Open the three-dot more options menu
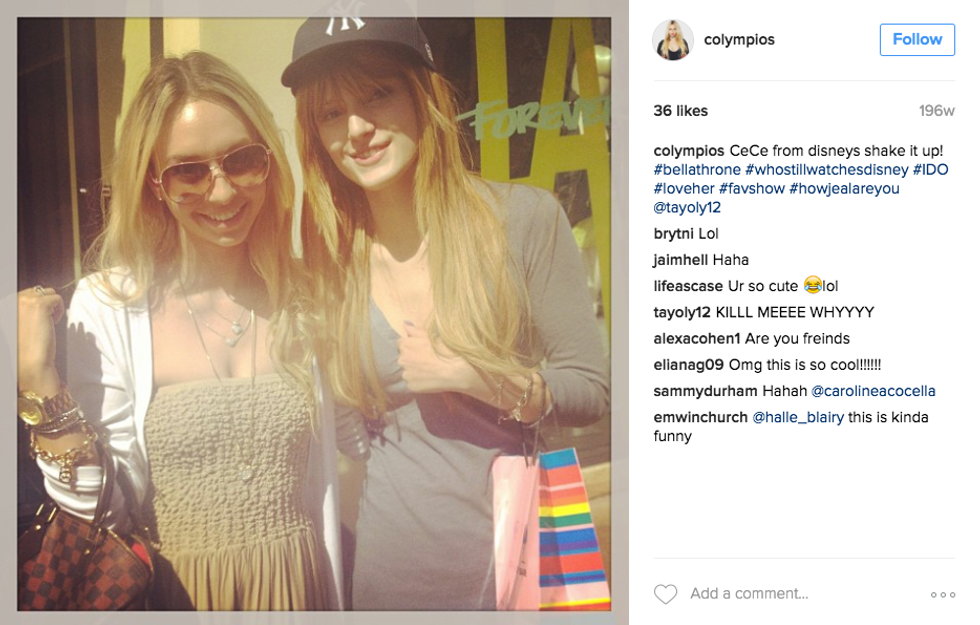This screenshot has height=625, width=980. [942, 594]
